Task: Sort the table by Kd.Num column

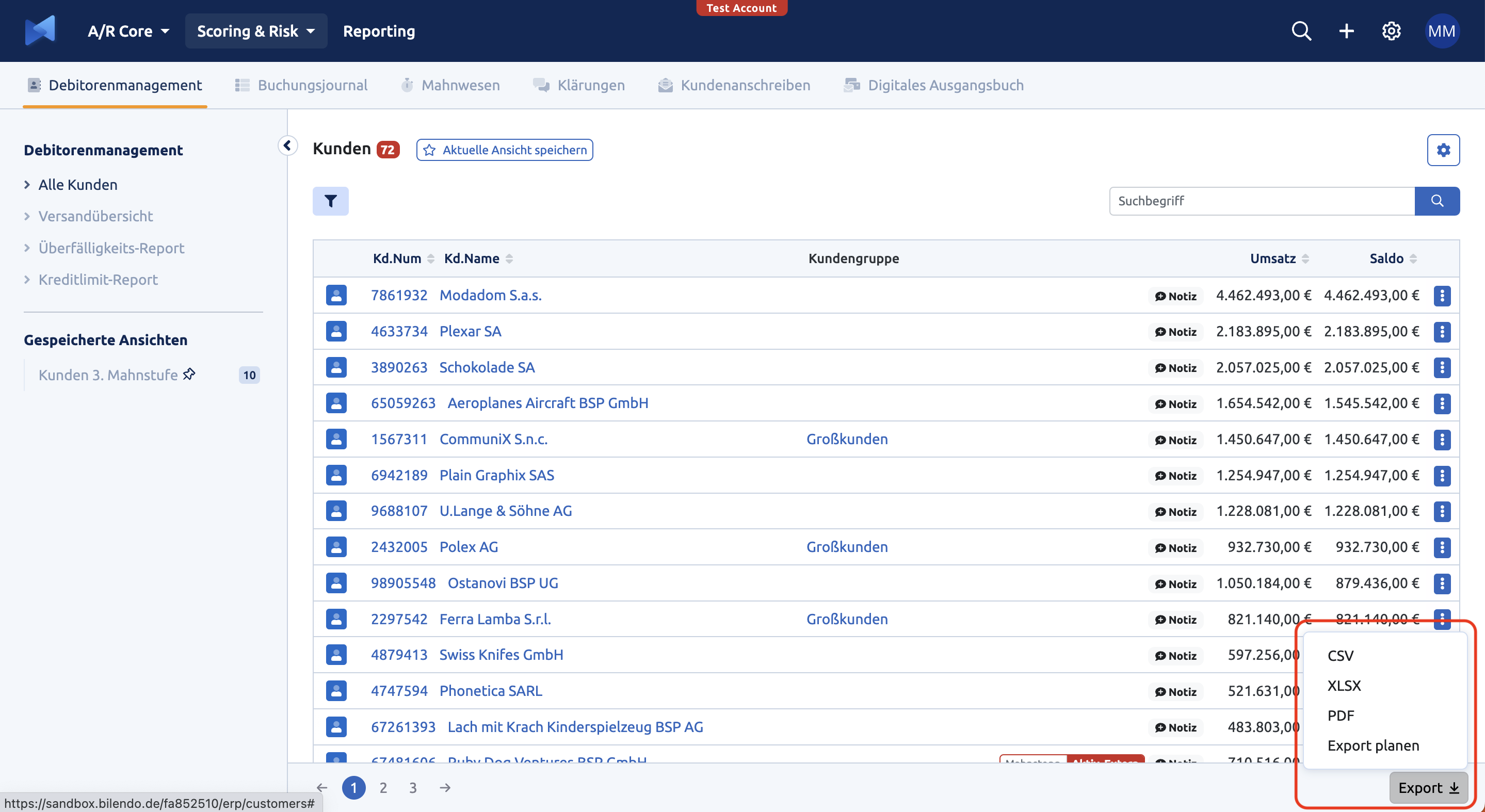Action: click(x=403, y=259)
